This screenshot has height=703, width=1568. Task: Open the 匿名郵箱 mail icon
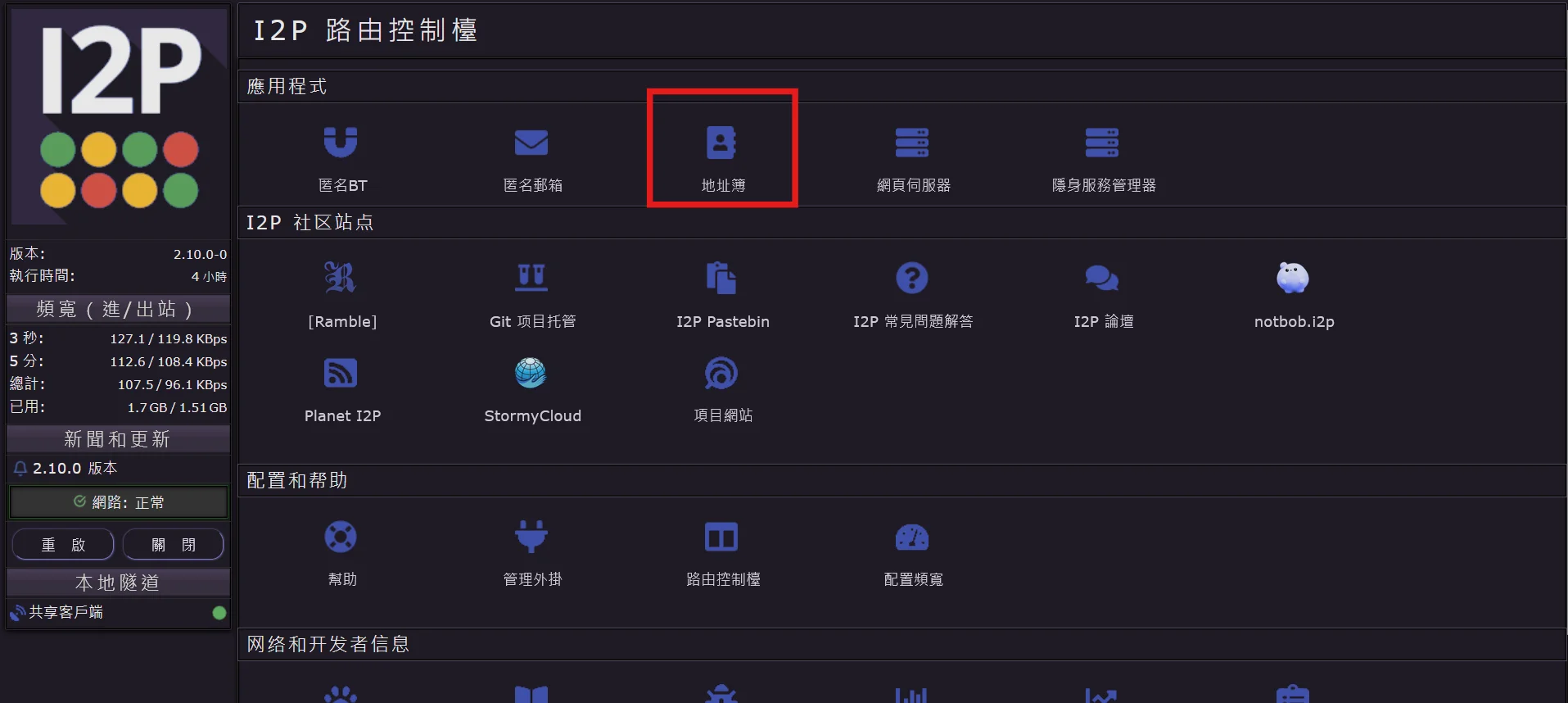point(531,143)
